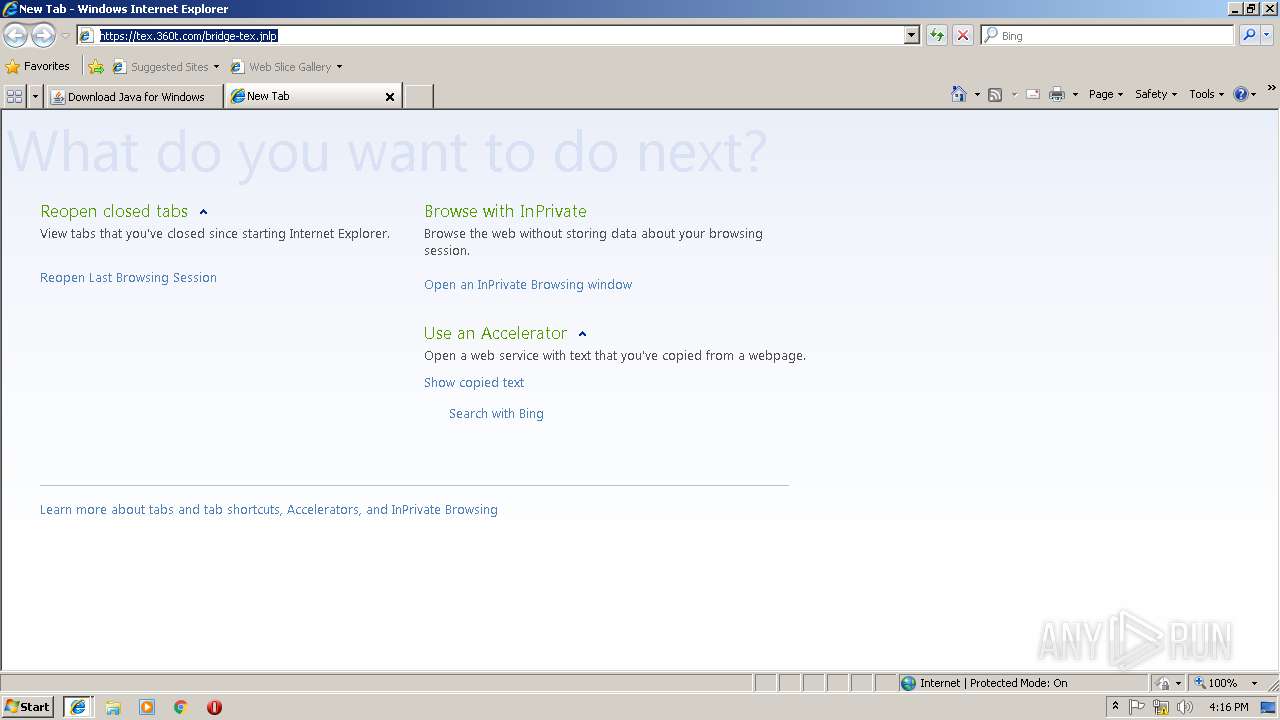1280x720 pixels.
Task: Open the status bar security lock dropdown
Action: point(1169,683)
